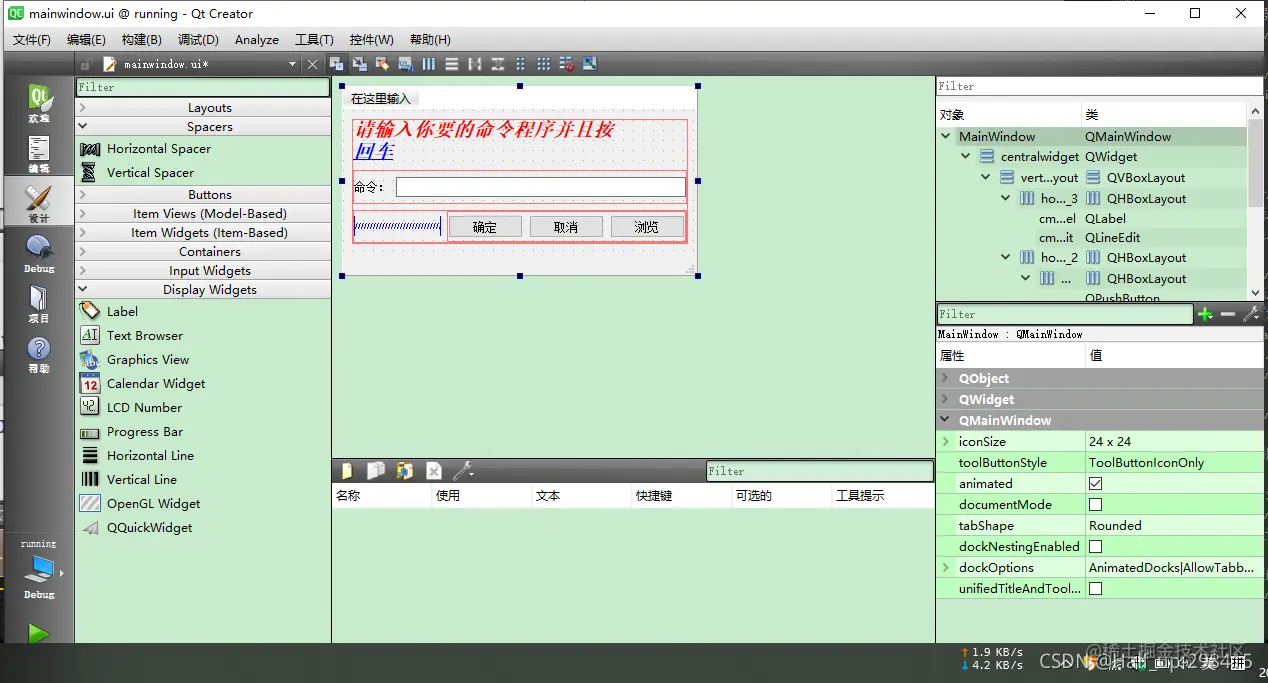Open Help (帮助) mode
This screenshot has width=1268, height=683.
(x=38, y=354)
